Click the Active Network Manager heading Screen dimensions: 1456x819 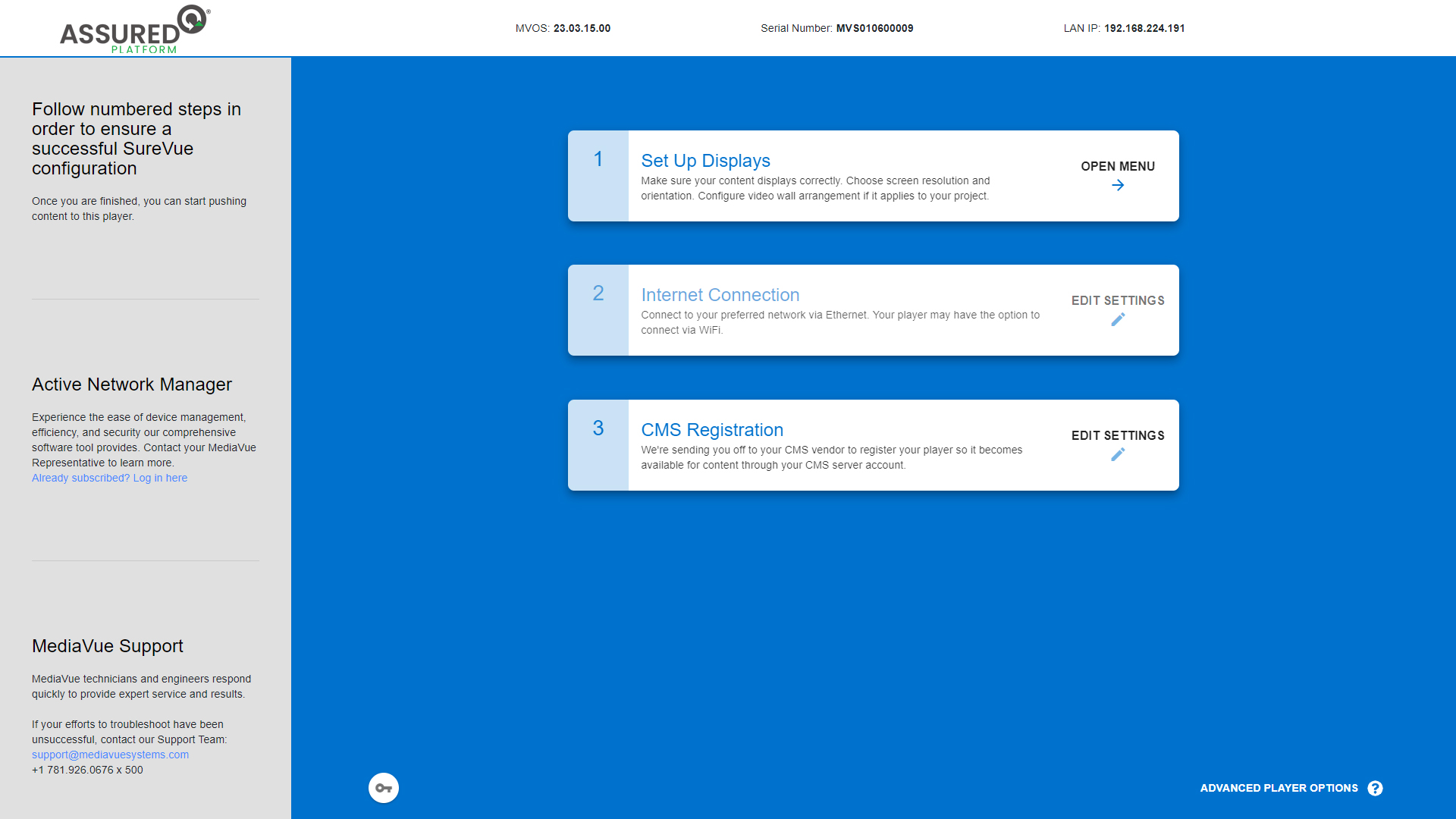pos(132,384)
